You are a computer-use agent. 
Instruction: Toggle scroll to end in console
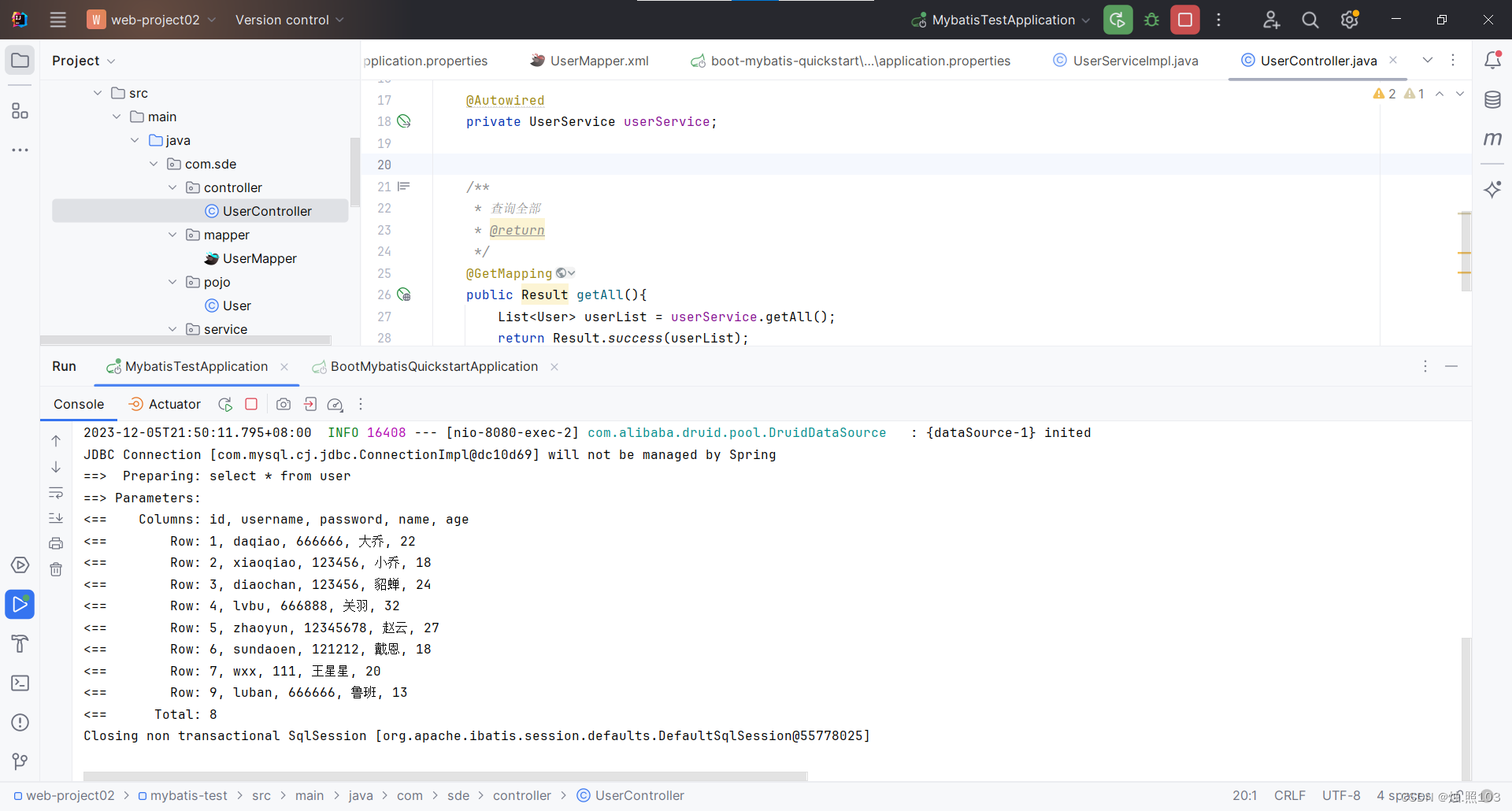click(x=56, y=518)
